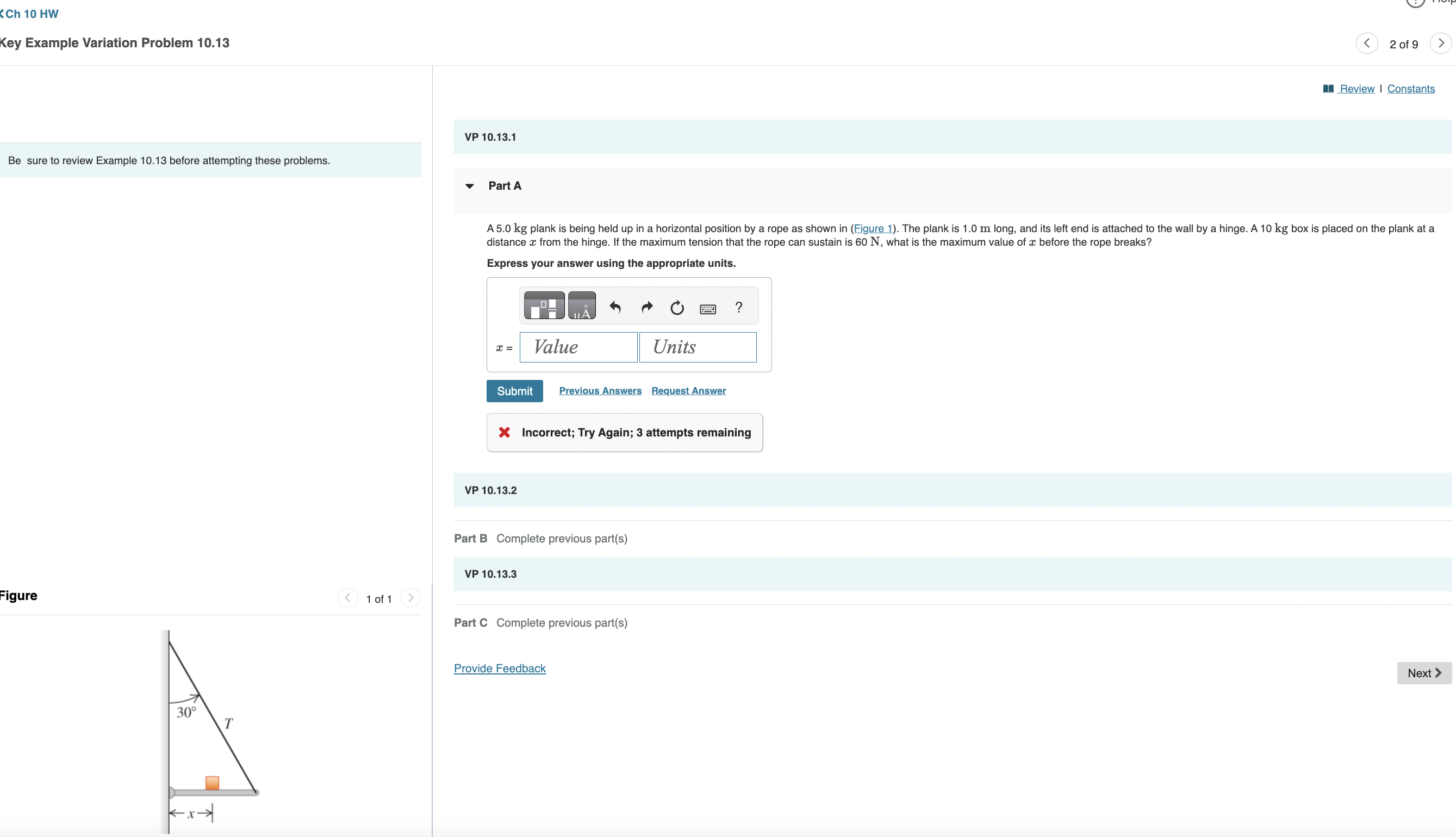Click the Value input field
Viewport: 1456px width, 837px height.
578,347
